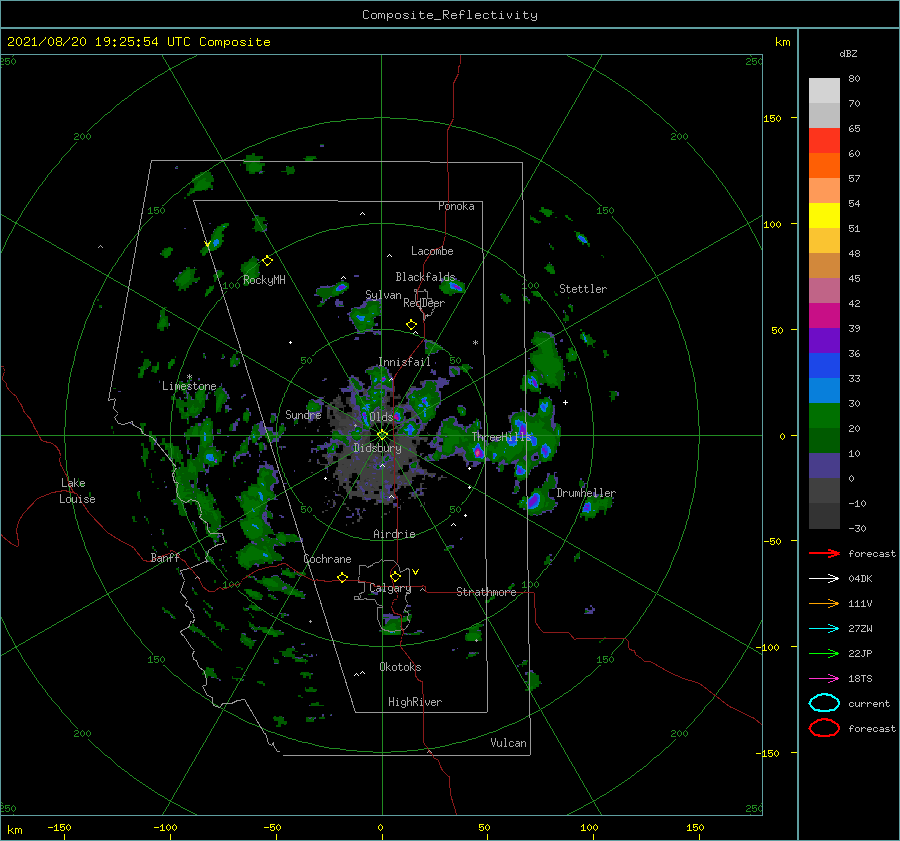Viewport: 900px width, 841px height.
Task: Click the -150 value on bottom axis
Action: [x=59, y=827]
